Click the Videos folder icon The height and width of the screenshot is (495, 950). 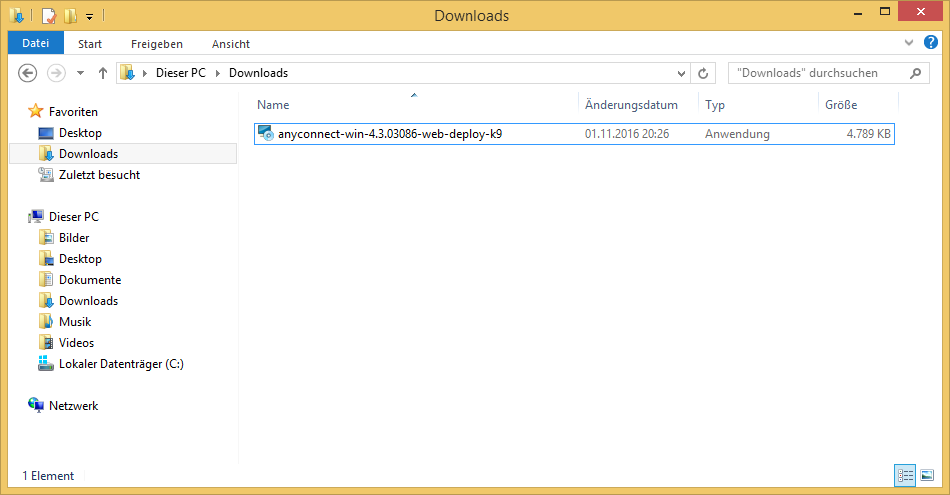(46, 342)
